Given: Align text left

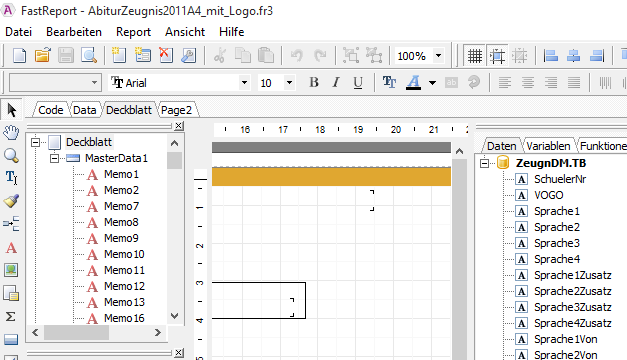Looking at the screenshot, I should coord(505,82).
